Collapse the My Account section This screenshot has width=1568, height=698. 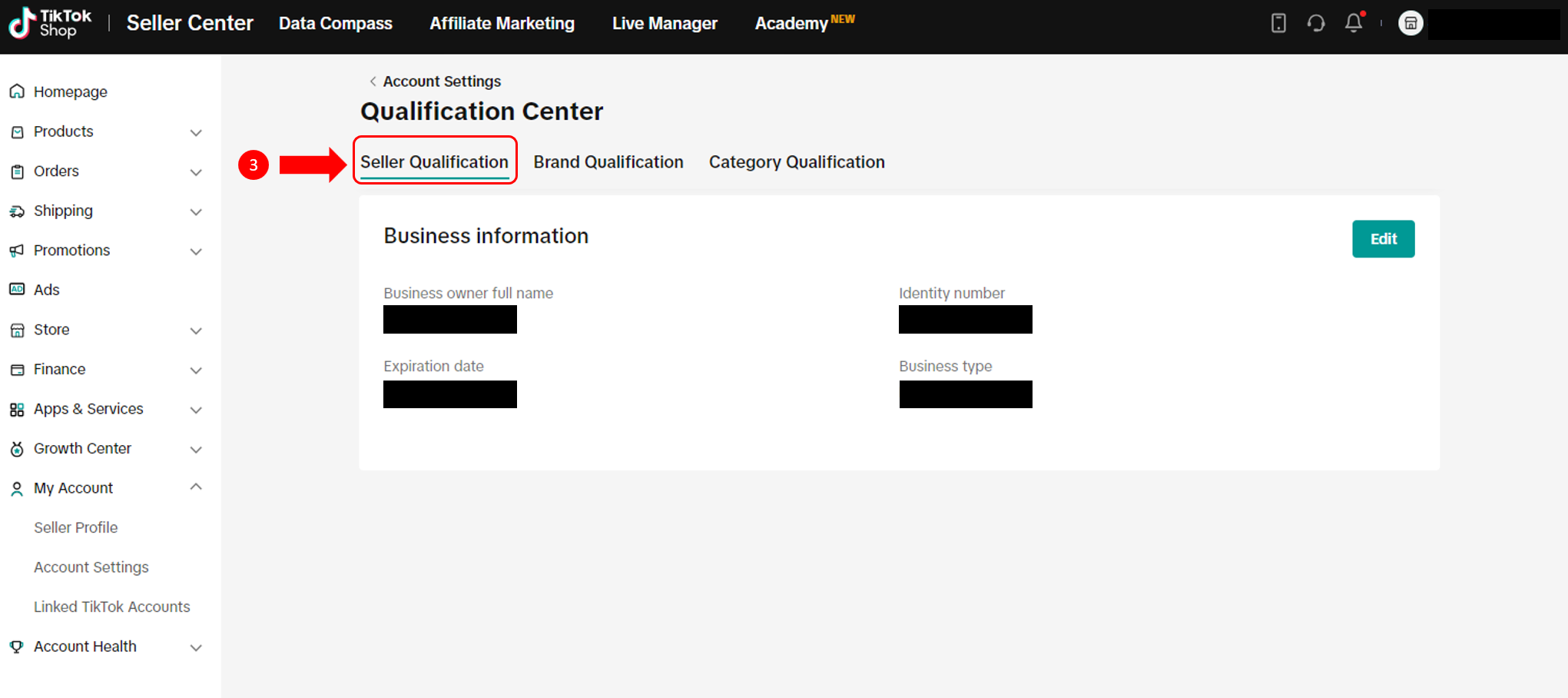(x=196, y=487)
